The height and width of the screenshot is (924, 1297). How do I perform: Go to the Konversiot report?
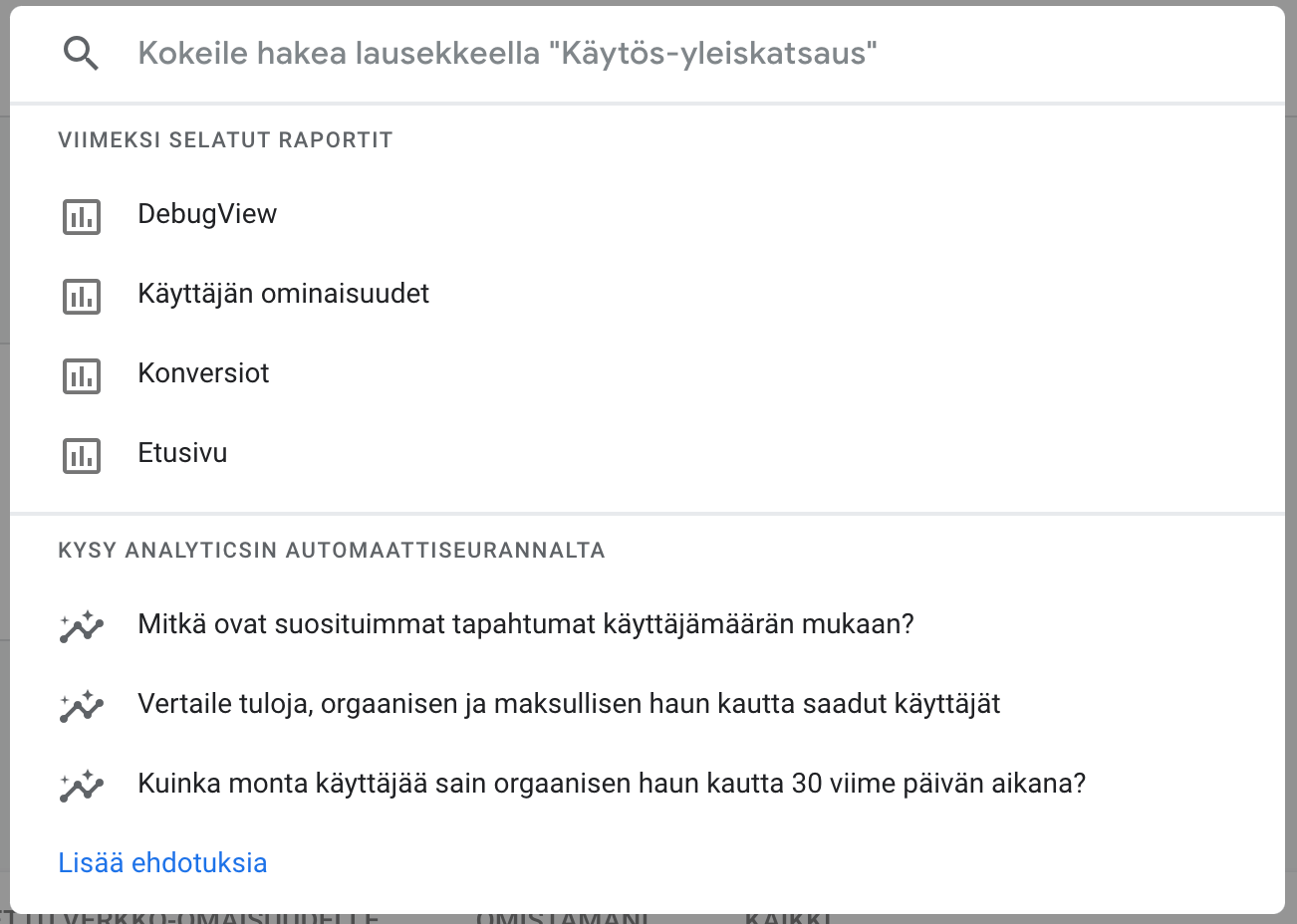coord(648,373)
